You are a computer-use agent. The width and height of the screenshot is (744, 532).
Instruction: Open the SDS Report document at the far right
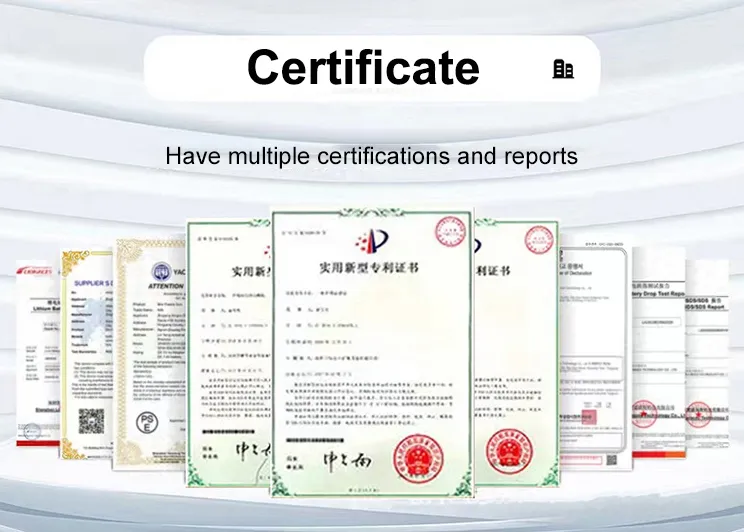(x=707, y=354)
